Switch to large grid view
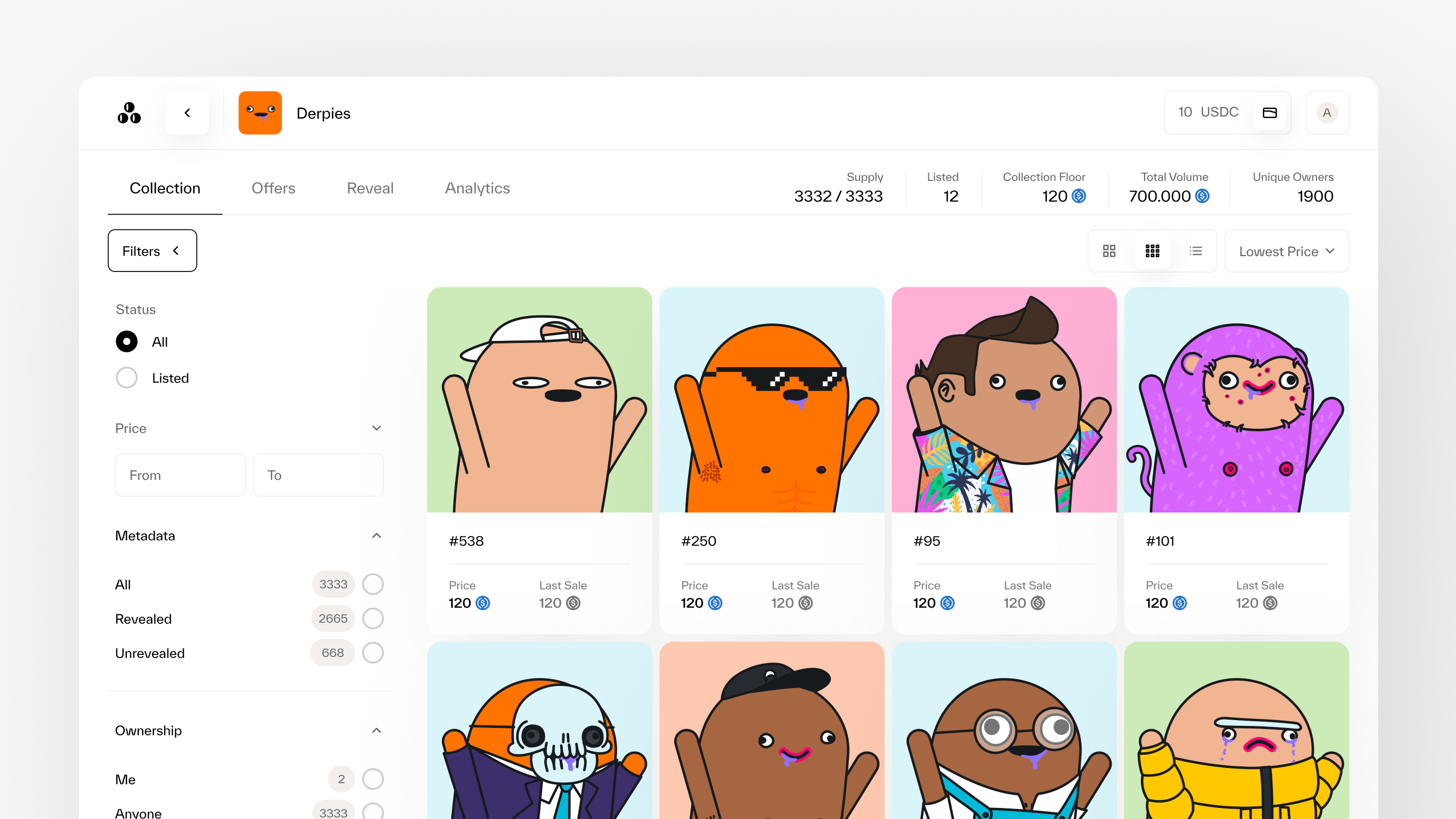The image size is (1456, 819). 1109,251
